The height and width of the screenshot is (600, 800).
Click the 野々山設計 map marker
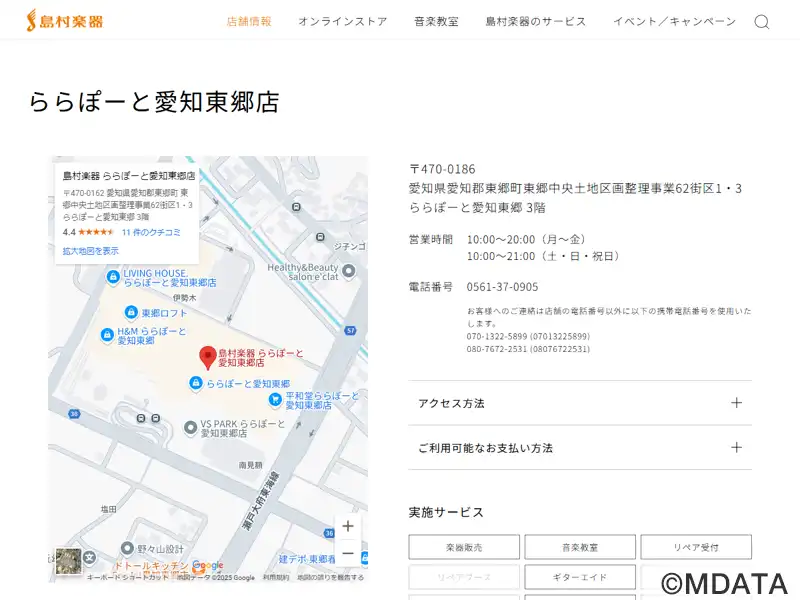pyautogui.click(x=127, y=548)
